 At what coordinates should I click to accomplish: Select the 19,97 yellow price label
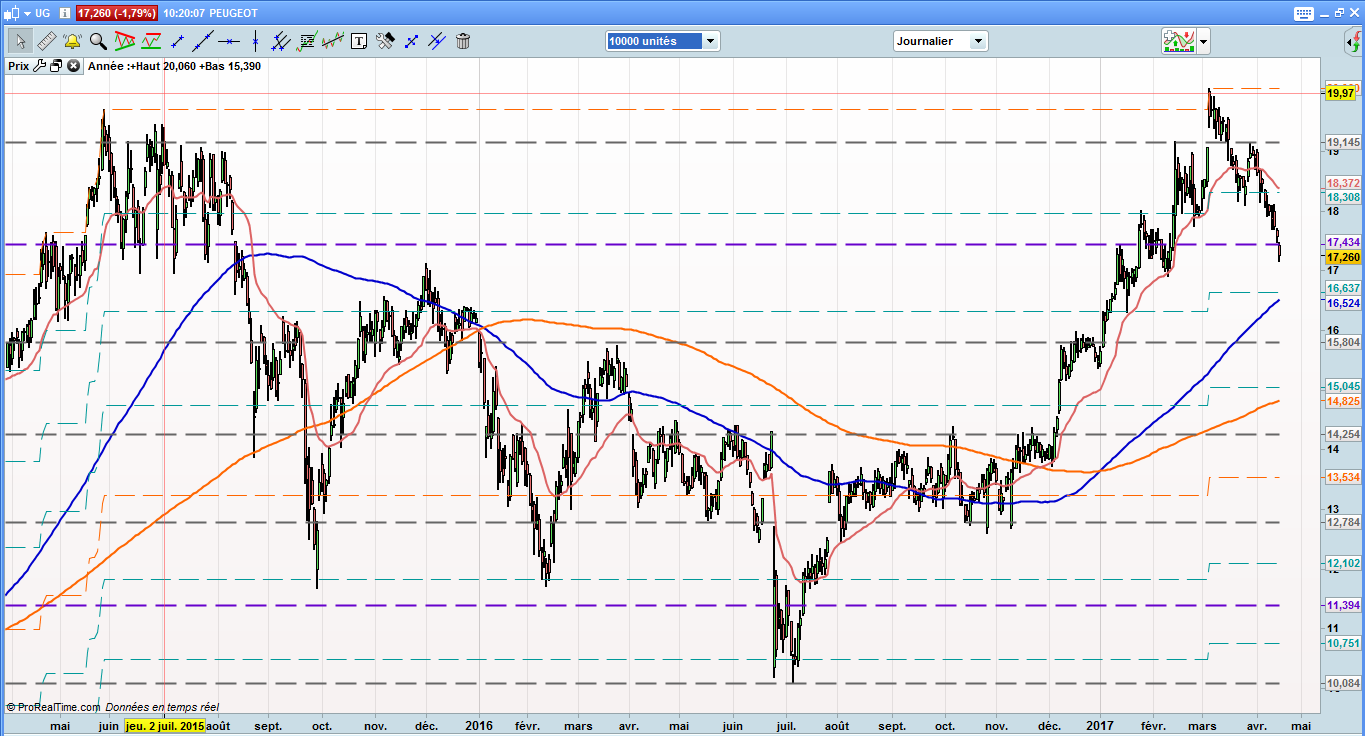tap(1341, 93)
